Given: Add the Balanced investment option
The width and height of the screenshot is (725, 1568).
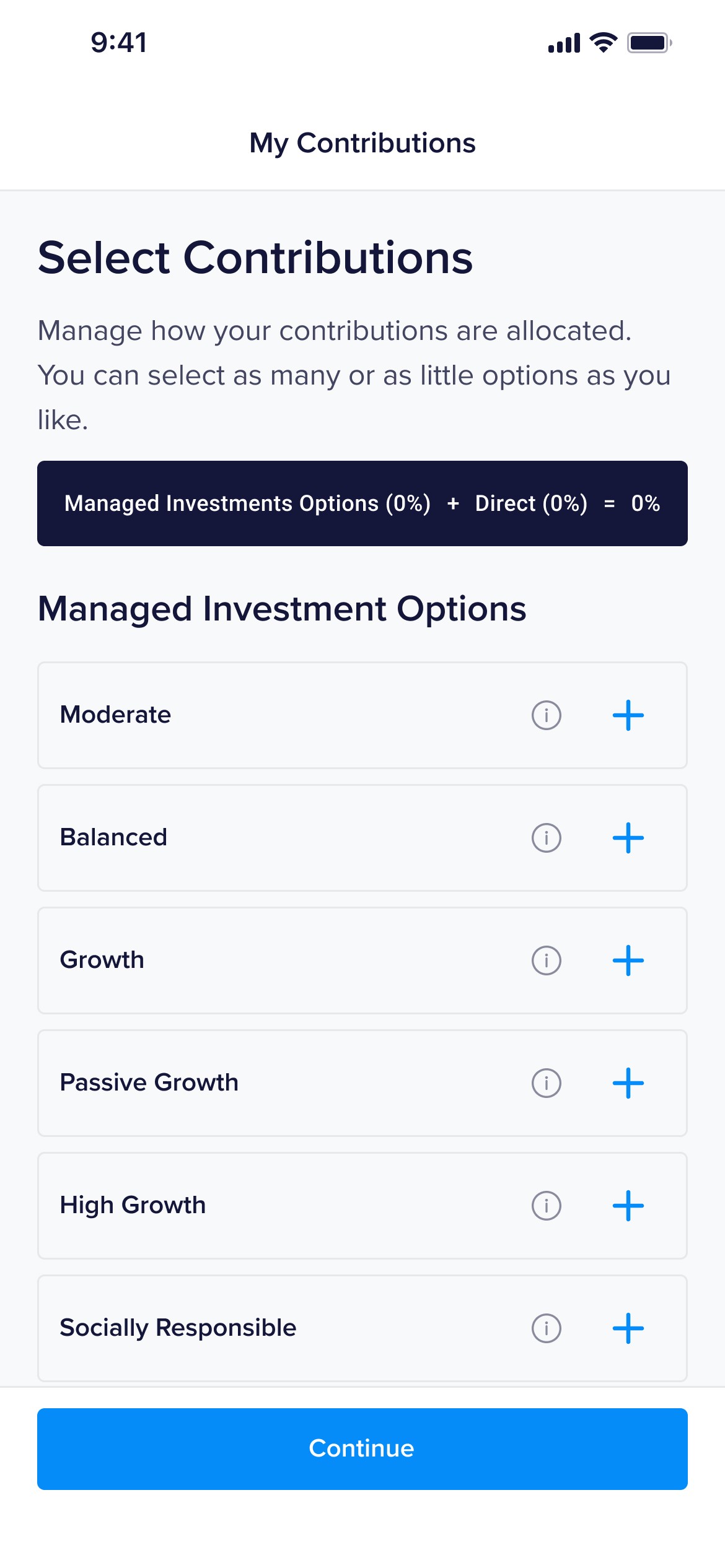Looking at the screenshot, I should click(x=628, y=838).
